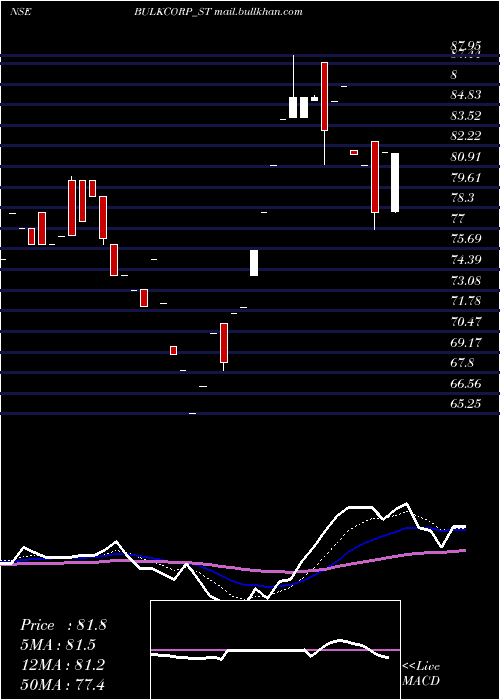Click the BULKCORP_ST mail.bullkhan.com title
This screenshot has height=700, width=500.
point(218,12)
